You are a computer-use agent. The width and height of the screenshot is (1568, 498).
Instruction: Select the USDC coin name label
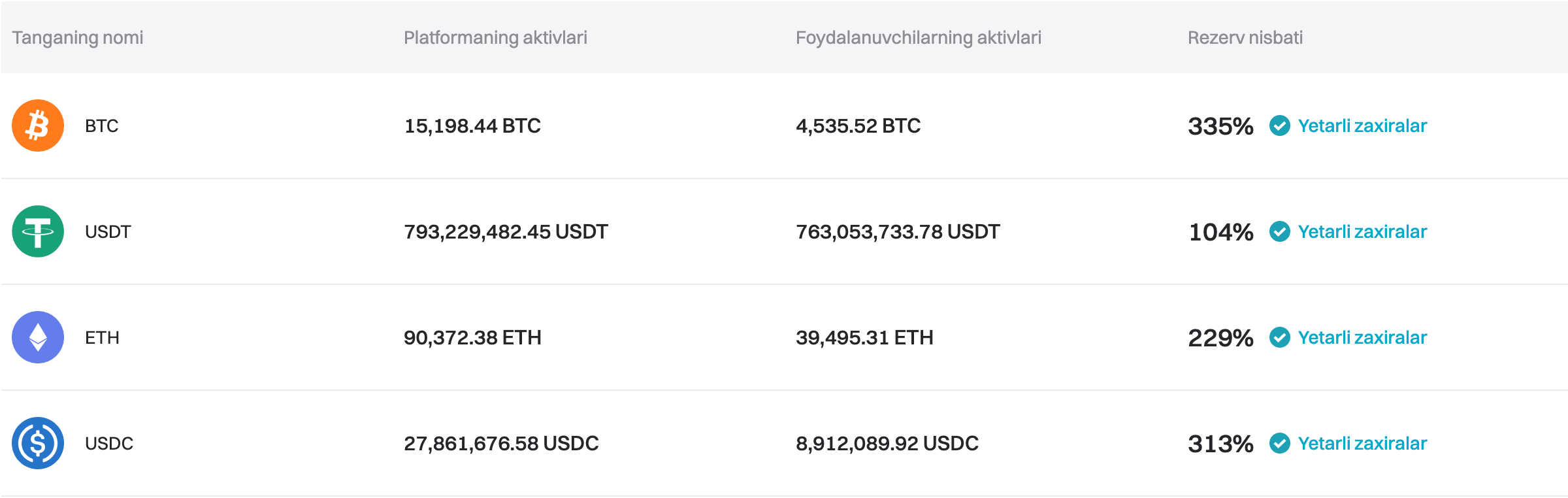(109, 443)
